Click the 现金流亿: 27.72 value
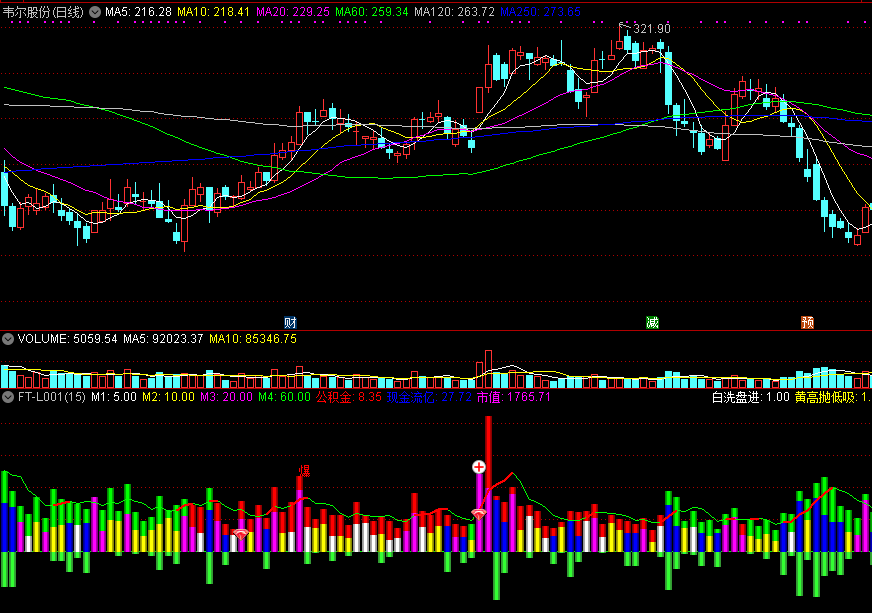 429,397
